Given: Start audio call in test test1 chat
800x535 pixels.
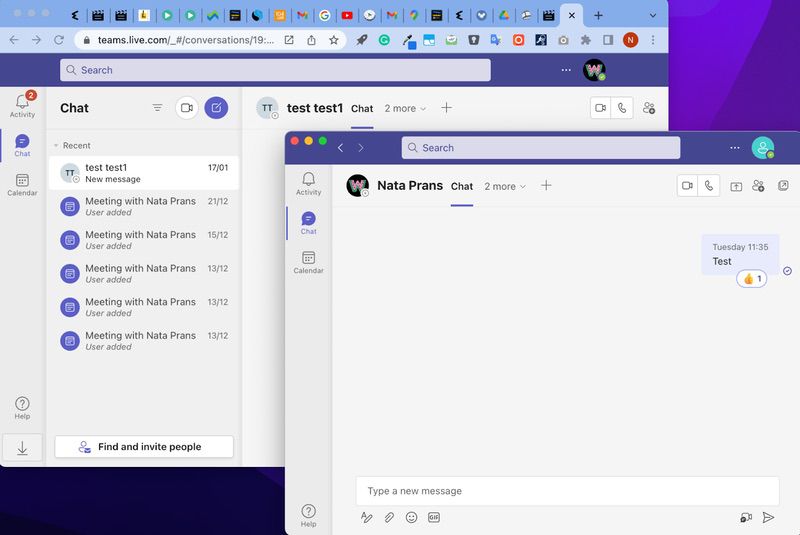Looking at the screenshot, I should click(x=622, y=108).
